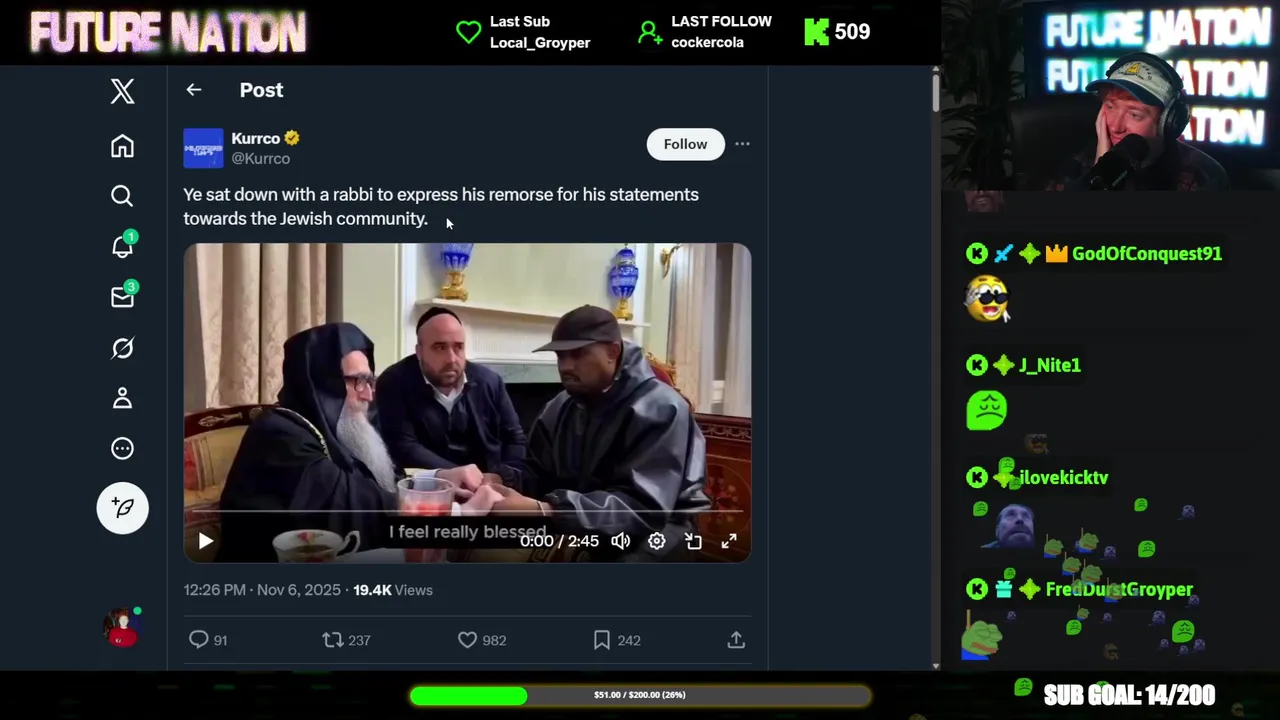
Task: Open the three-dot post options menu
Action: click(x=742, y=144)
